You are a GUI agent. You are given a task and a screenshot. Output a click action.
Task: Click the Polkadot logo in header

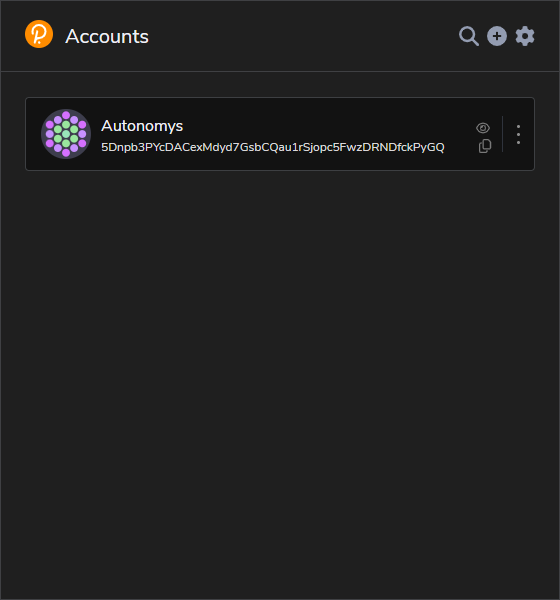tap(39, 34)
